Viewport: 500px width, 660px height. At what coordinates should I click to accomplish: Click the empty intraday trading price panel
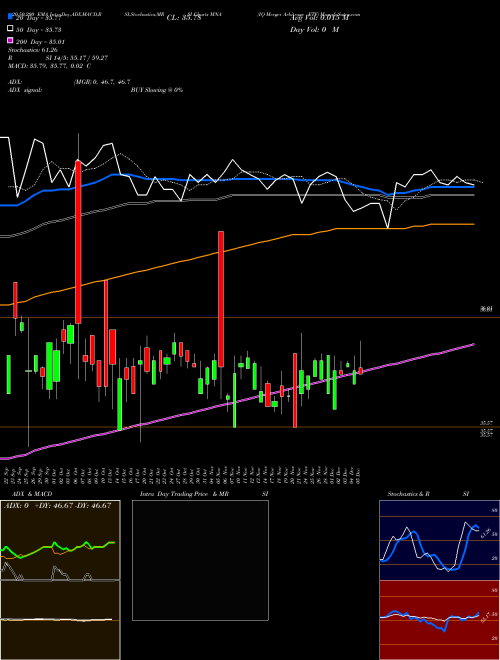point(200,560)
